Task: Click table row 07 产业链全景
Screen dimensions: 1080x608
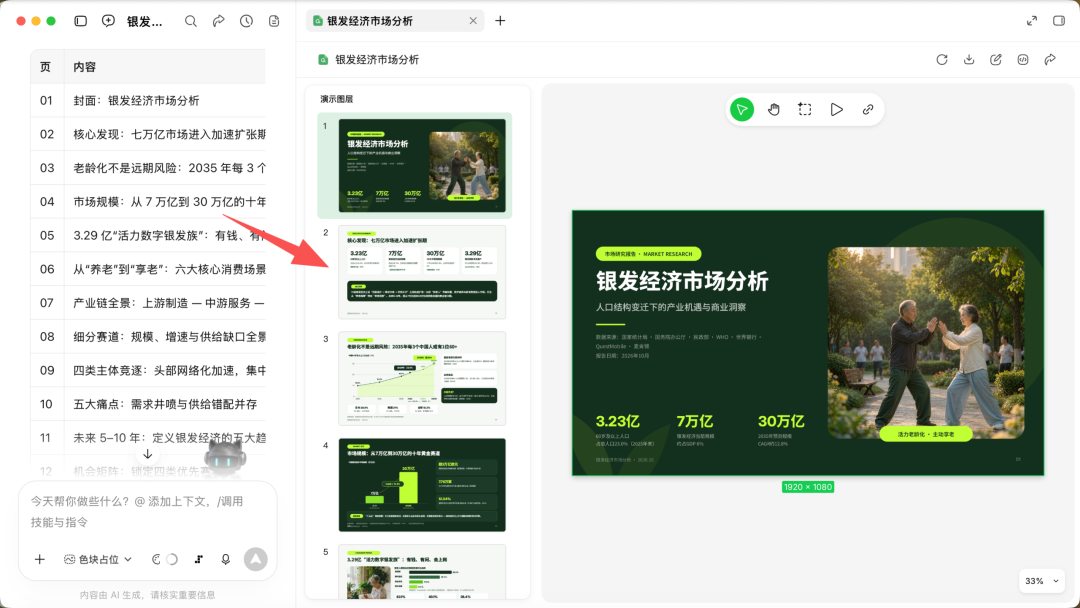Action: click(x=147, y=303)
